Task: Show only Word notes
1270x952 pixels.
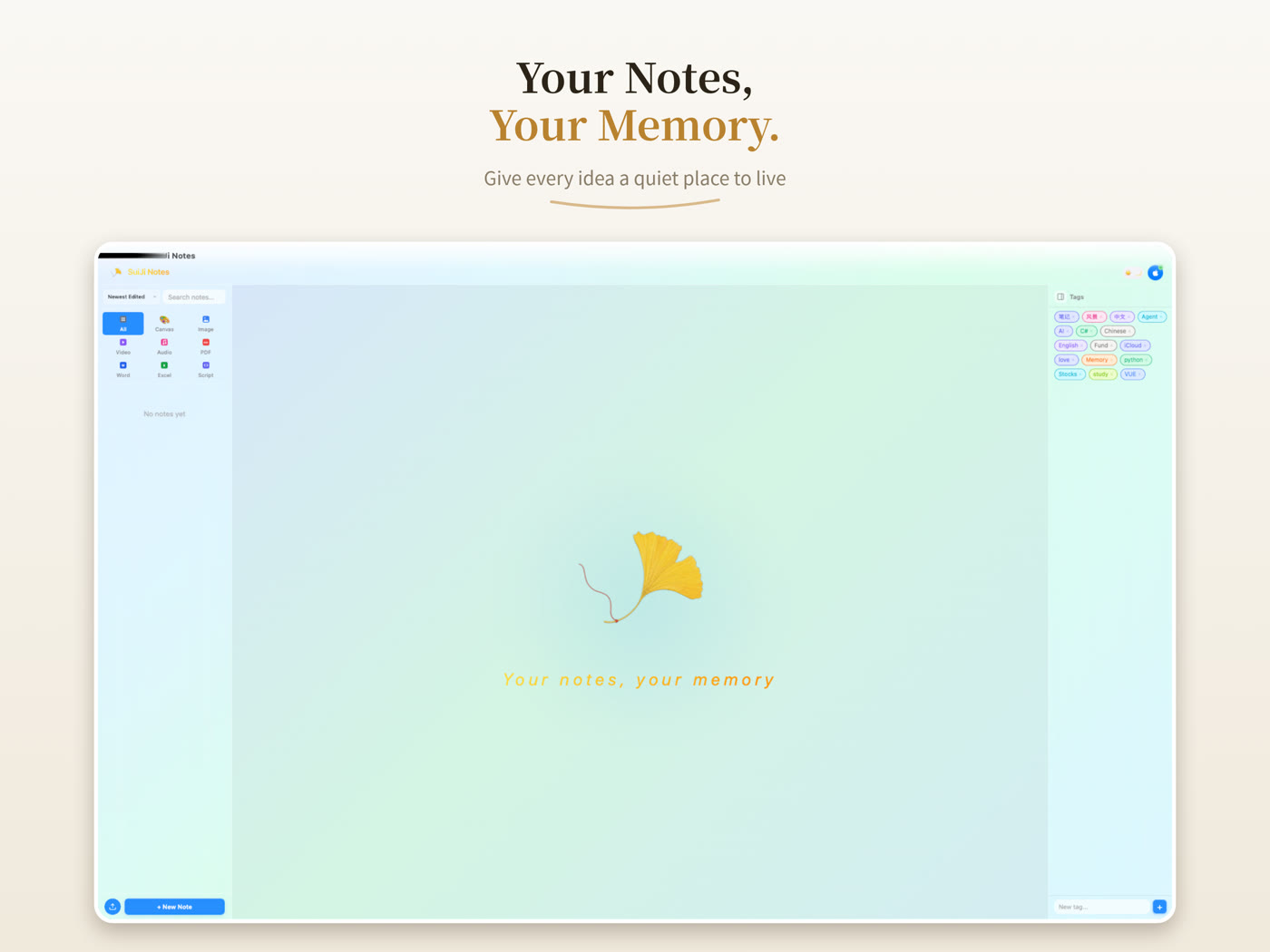Action: coord(123,370)
